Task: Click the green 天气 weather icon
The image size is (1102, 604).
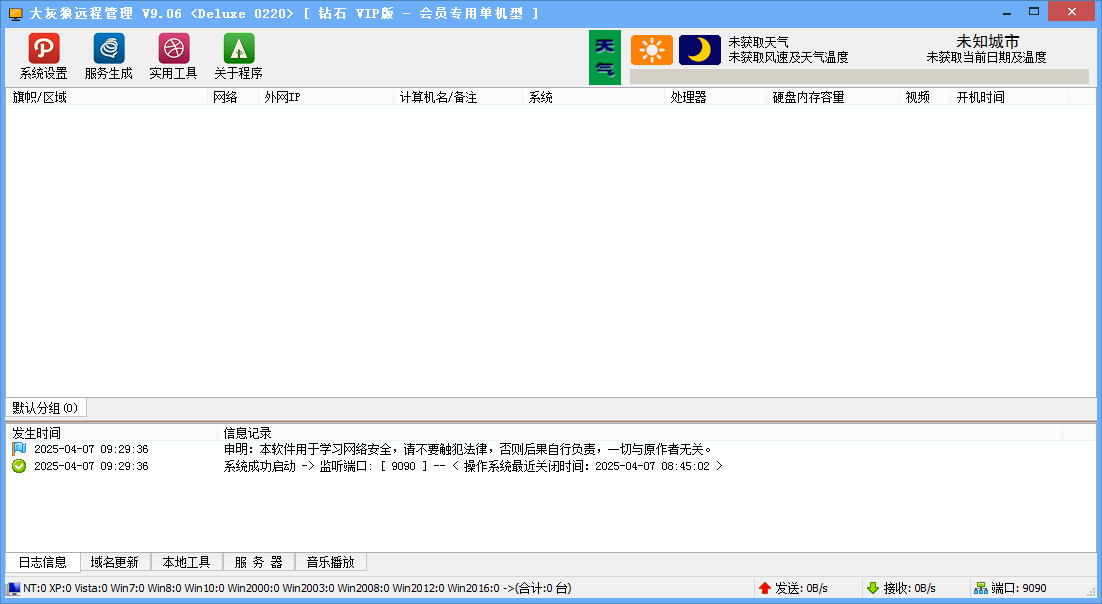Action: pyautogui.click(x=605, y=57)
